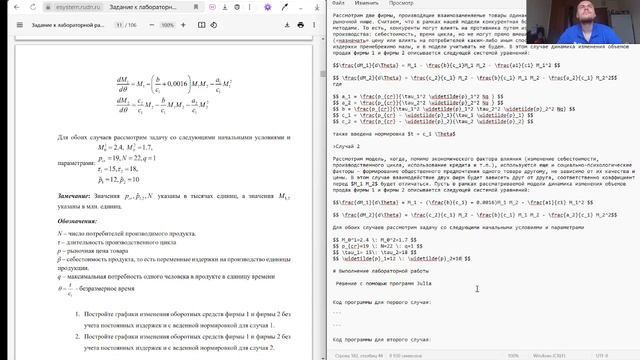The width and height of the screenshot is (640, 360).
Task: Click the esystem.rudn.ru address field
Action: tap(78, 7)
